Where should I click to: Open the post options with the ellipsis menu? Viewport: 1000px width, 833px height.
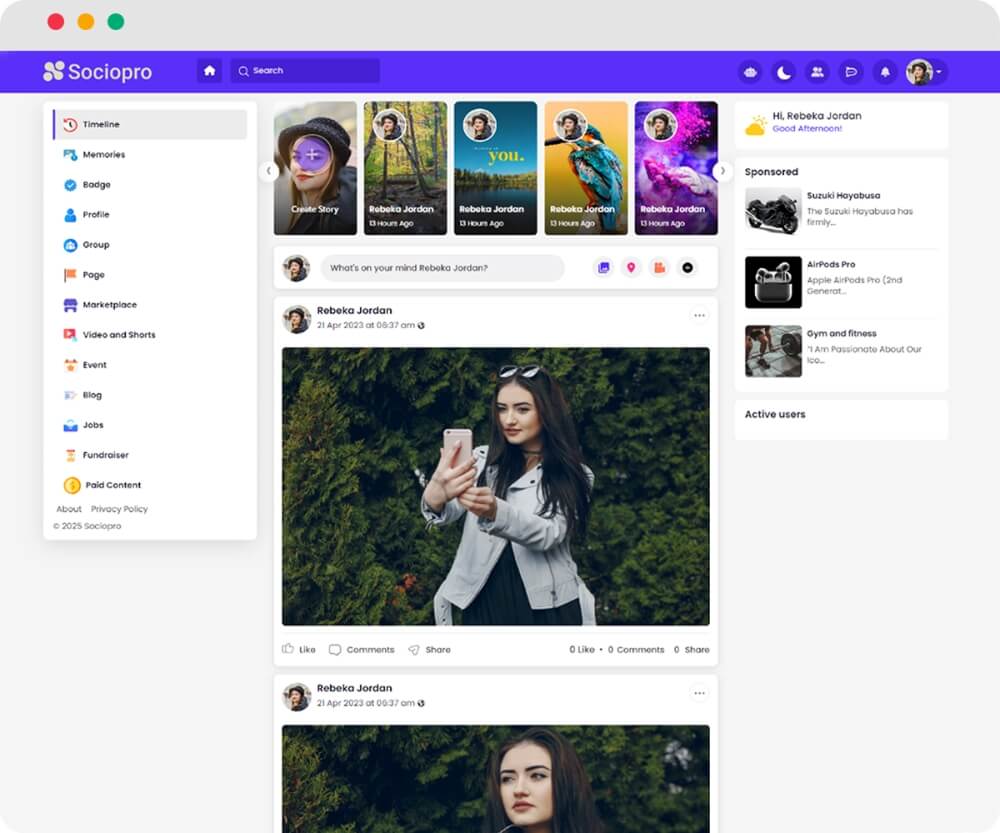point(700,314)
